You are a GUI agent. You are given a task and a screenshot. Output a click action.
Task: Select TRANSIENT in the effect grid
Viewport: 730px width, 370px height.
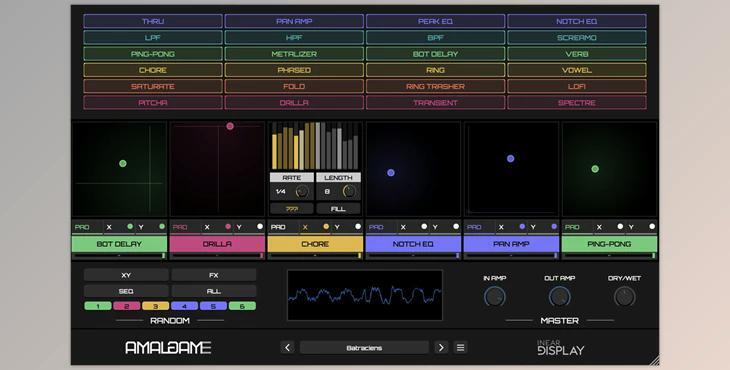tap(435, 103)
